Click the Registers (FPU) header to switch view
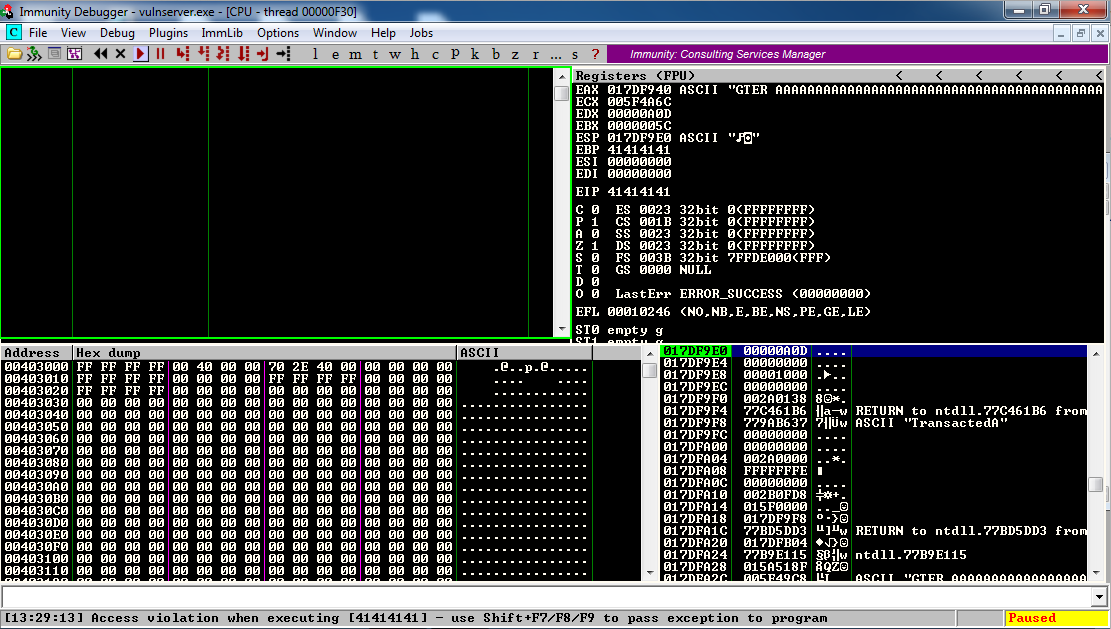 pyautogui.click(x=636, y=76)
